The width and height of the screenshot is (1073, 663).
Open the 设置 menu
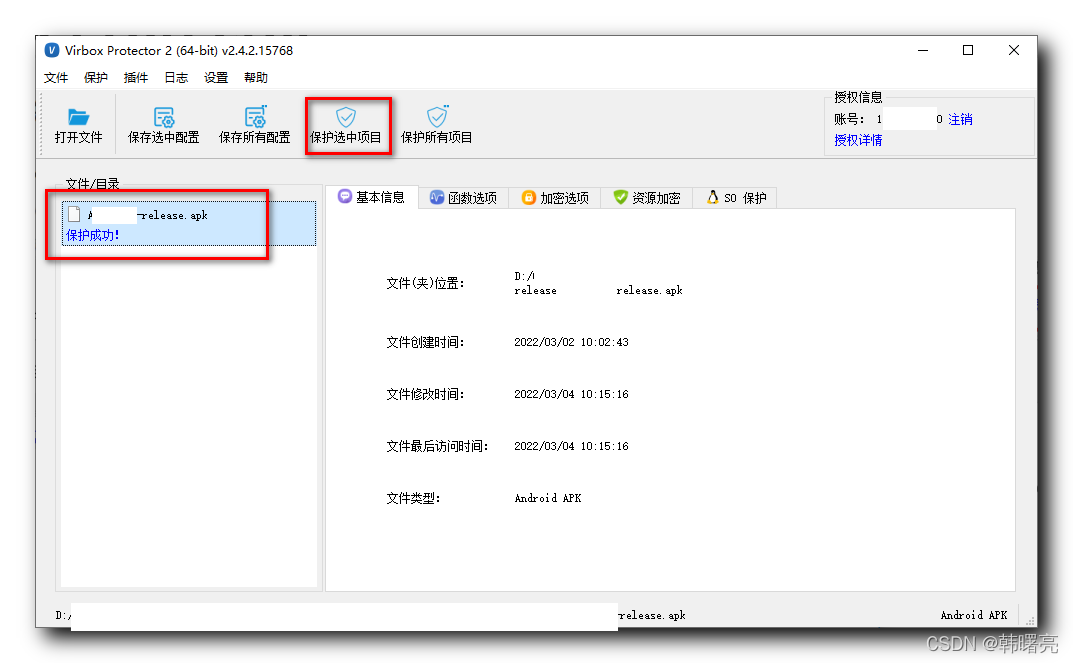point(216,77)
